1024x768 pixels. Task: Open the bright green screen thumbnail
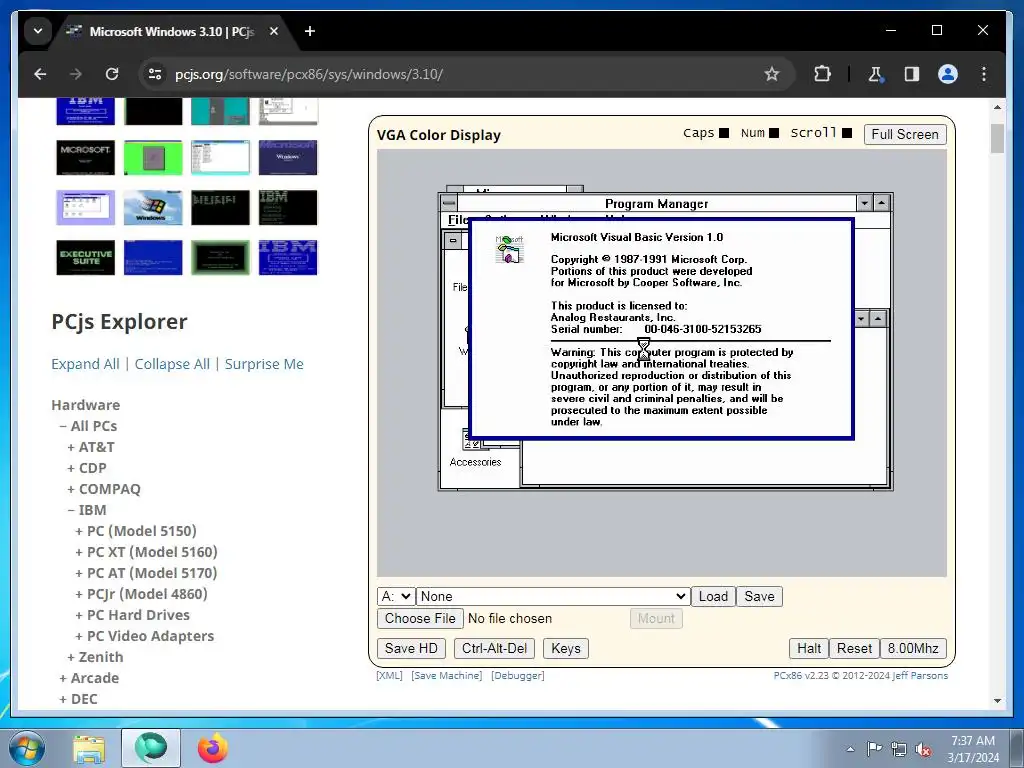pos(153,157)
